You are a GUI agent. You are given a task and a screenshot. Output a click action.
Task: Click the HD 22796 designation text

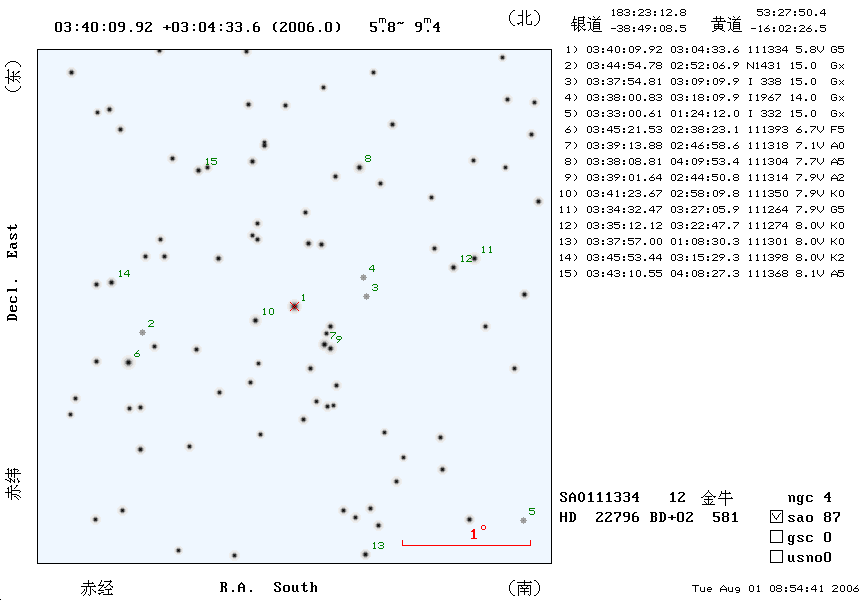click(x=599, y=517)
